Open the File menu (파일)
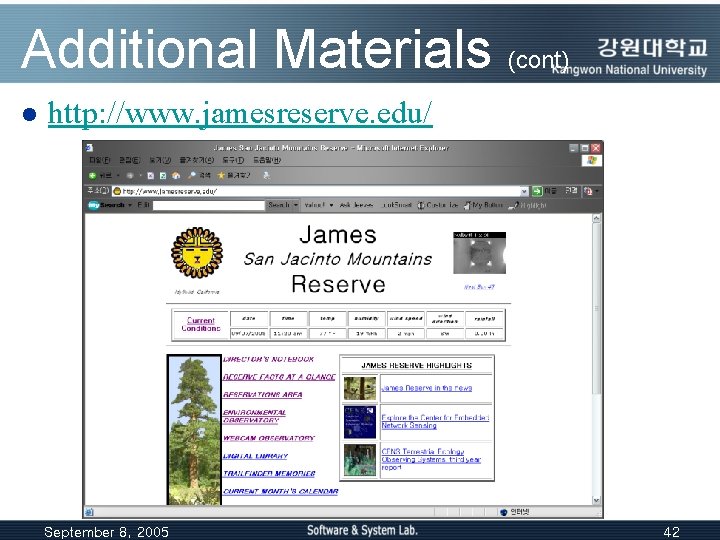Viewport: 720px width, 540px height. 100,160
